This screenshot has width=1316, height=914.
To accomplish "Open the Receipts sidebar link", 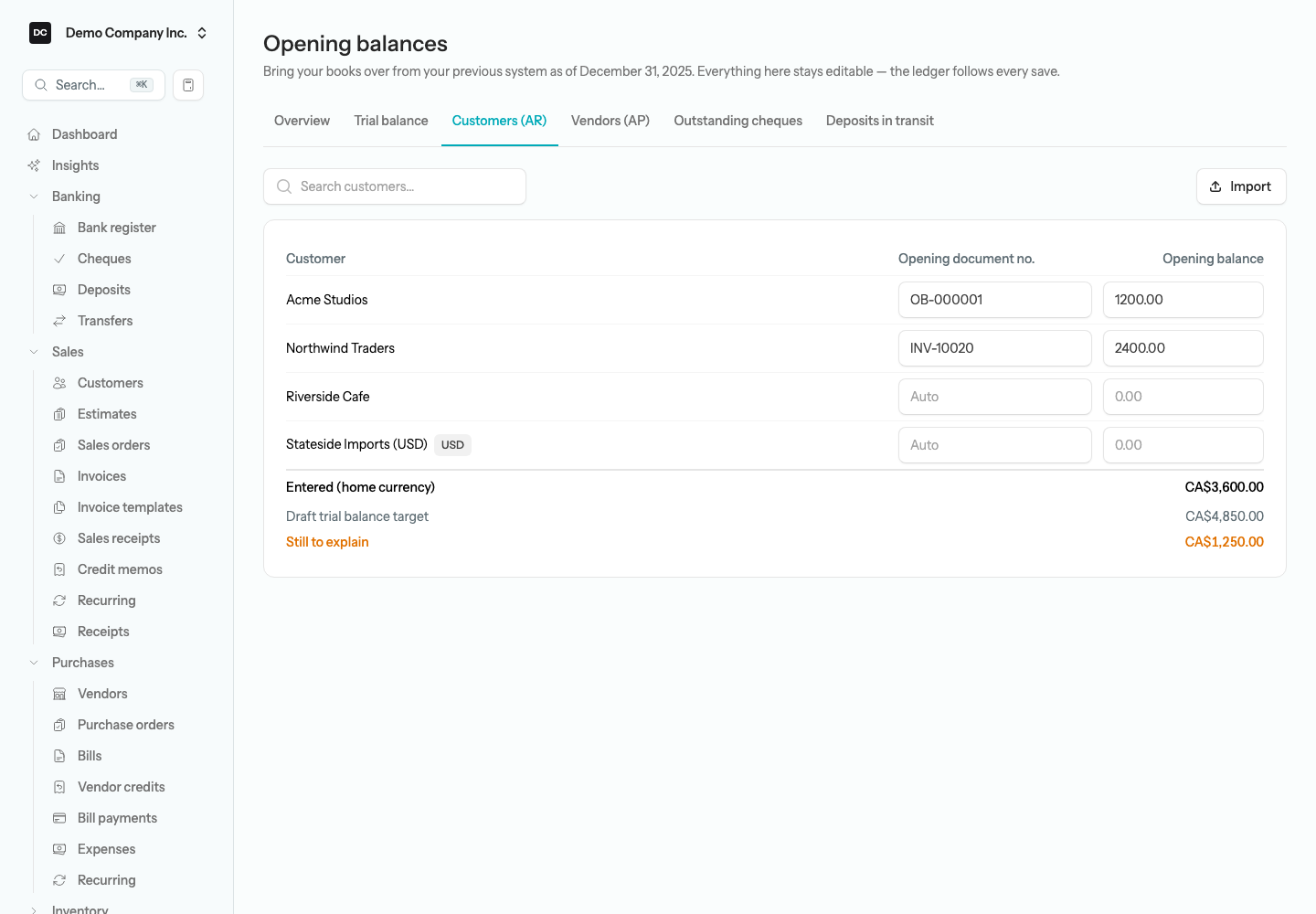I will (x=103, y=632).
